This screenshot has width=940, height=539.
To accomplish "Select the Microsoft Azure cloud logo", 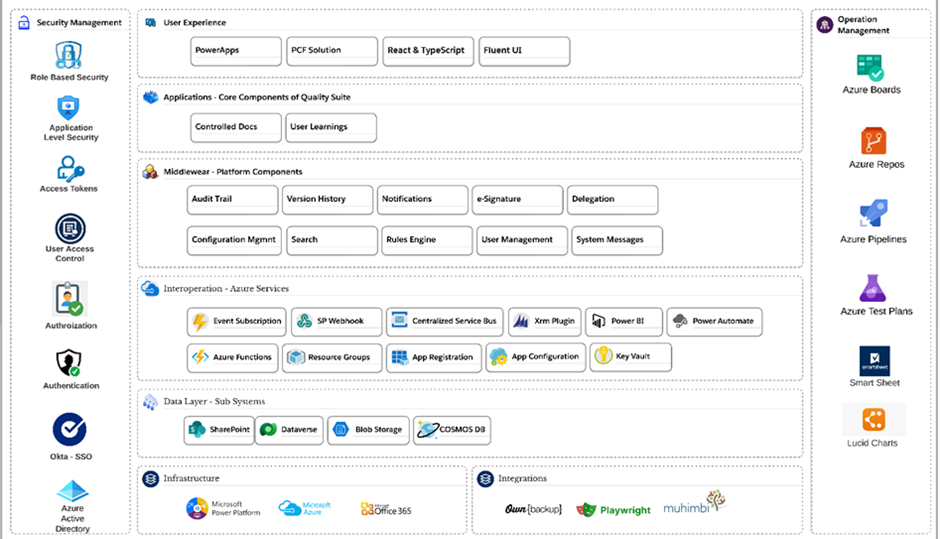I will tap(305, 508).
